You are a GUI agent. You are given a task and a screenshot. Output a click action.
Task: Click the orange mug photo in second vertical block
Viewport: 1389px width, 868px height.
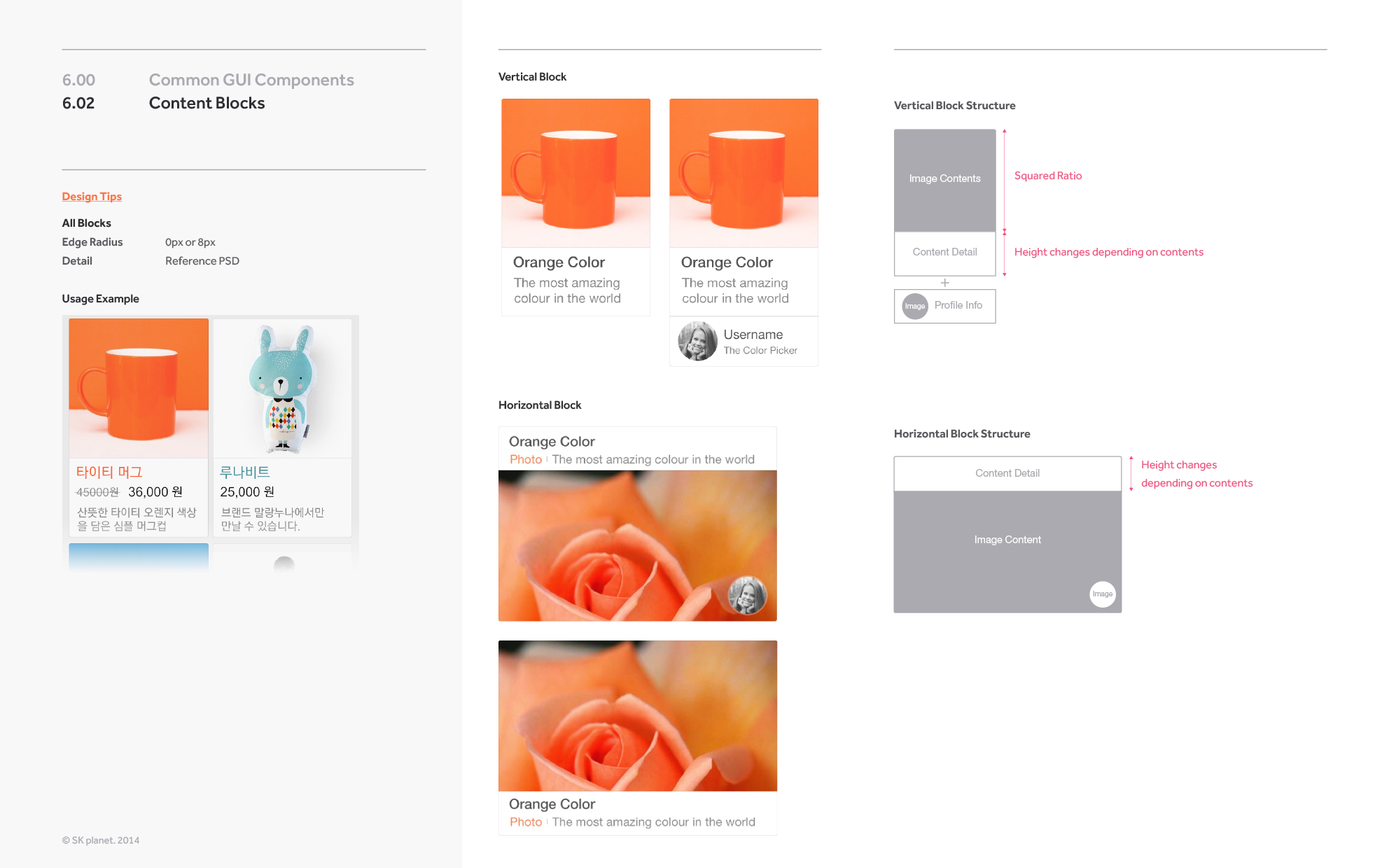(744, 173)
